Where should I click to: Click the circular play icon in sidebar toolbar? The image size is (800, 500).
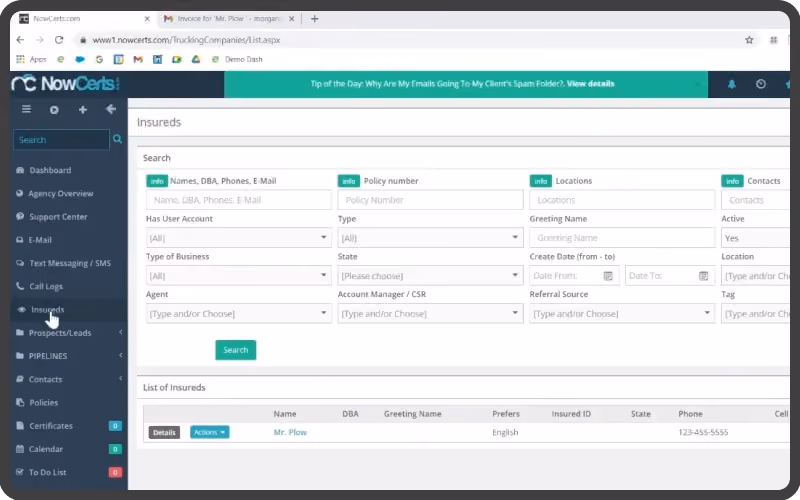click(54, 110)
